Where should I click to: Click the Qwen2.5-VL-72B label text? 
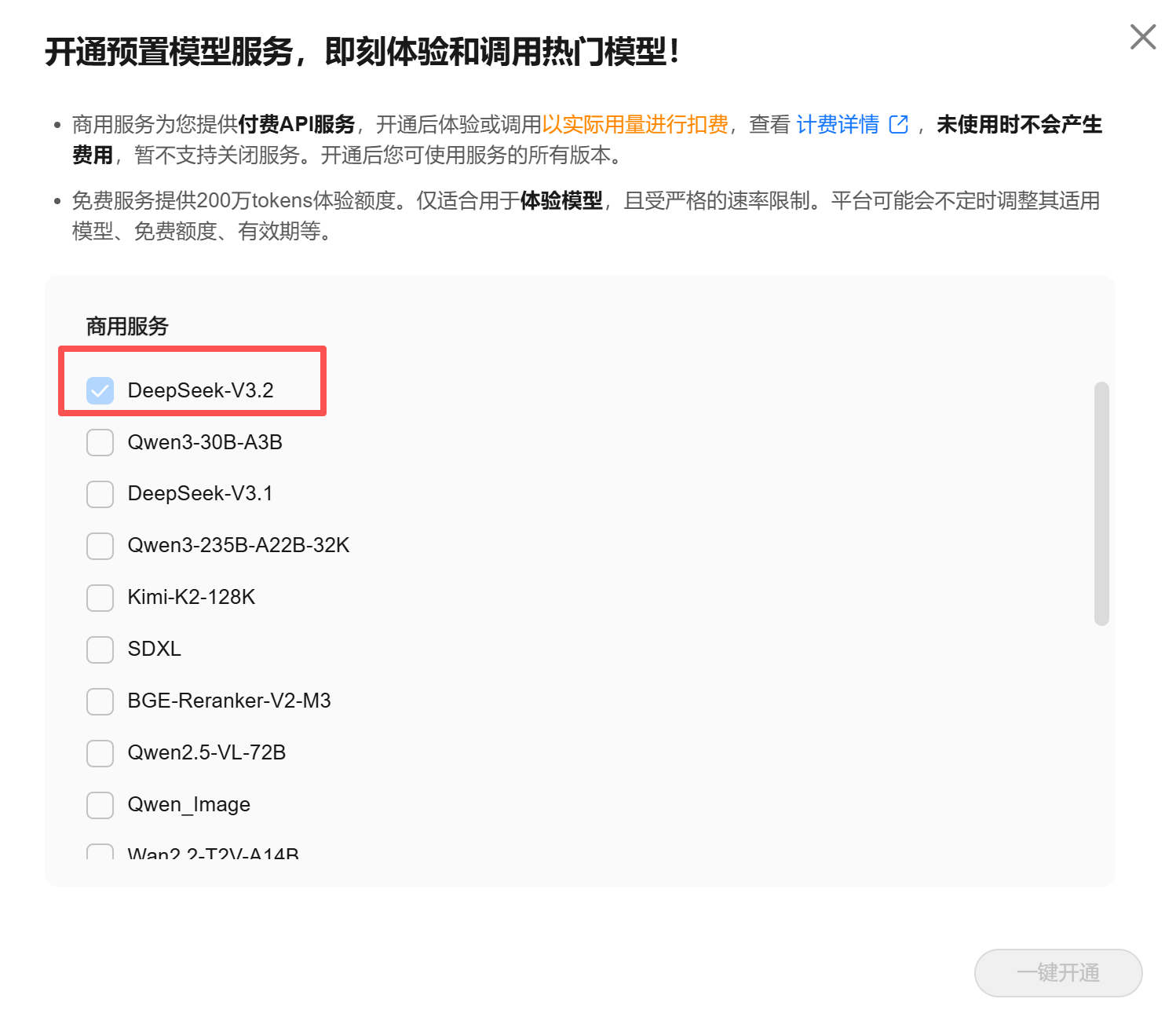(x=206, y=752)
